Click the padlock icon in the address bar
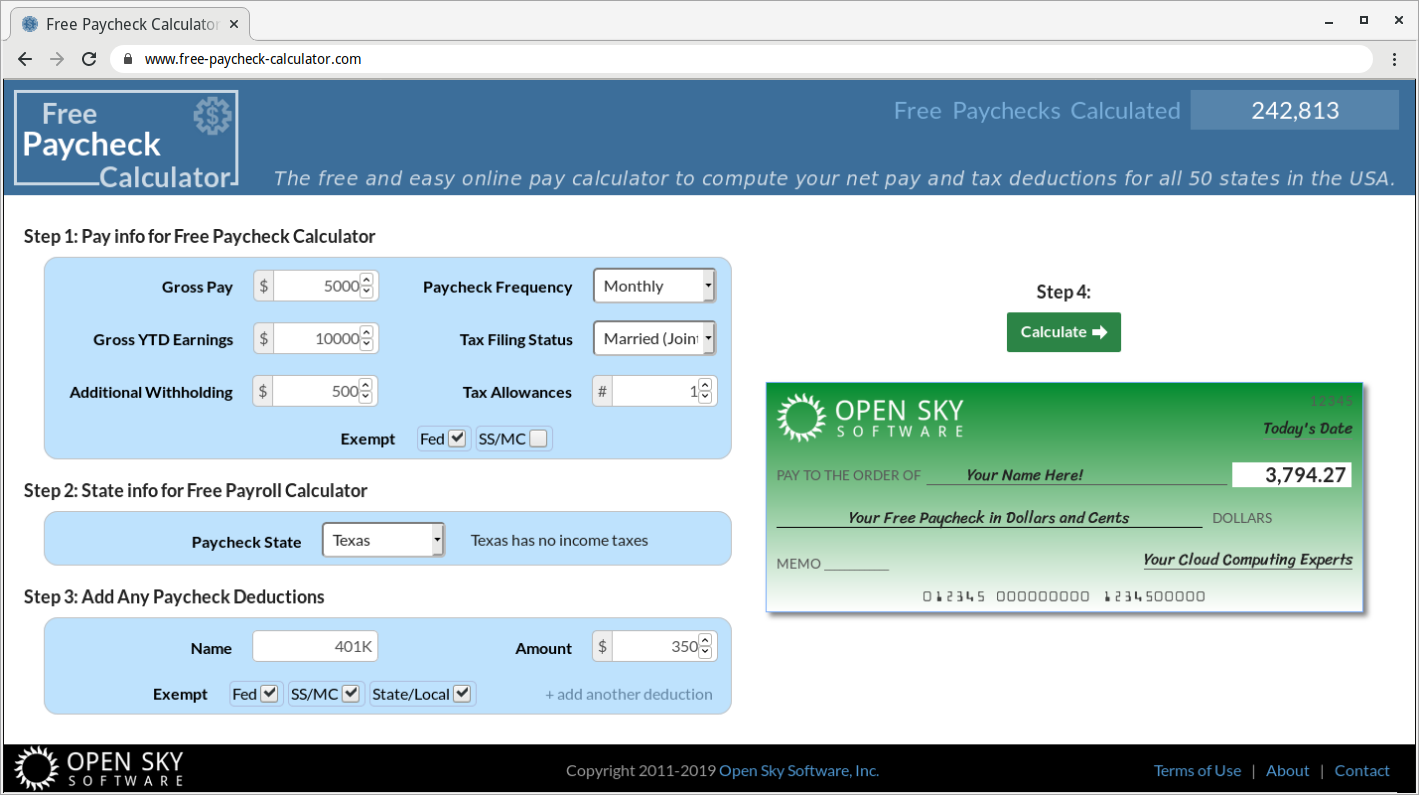1419x795 pixels. tap(126, 59)
